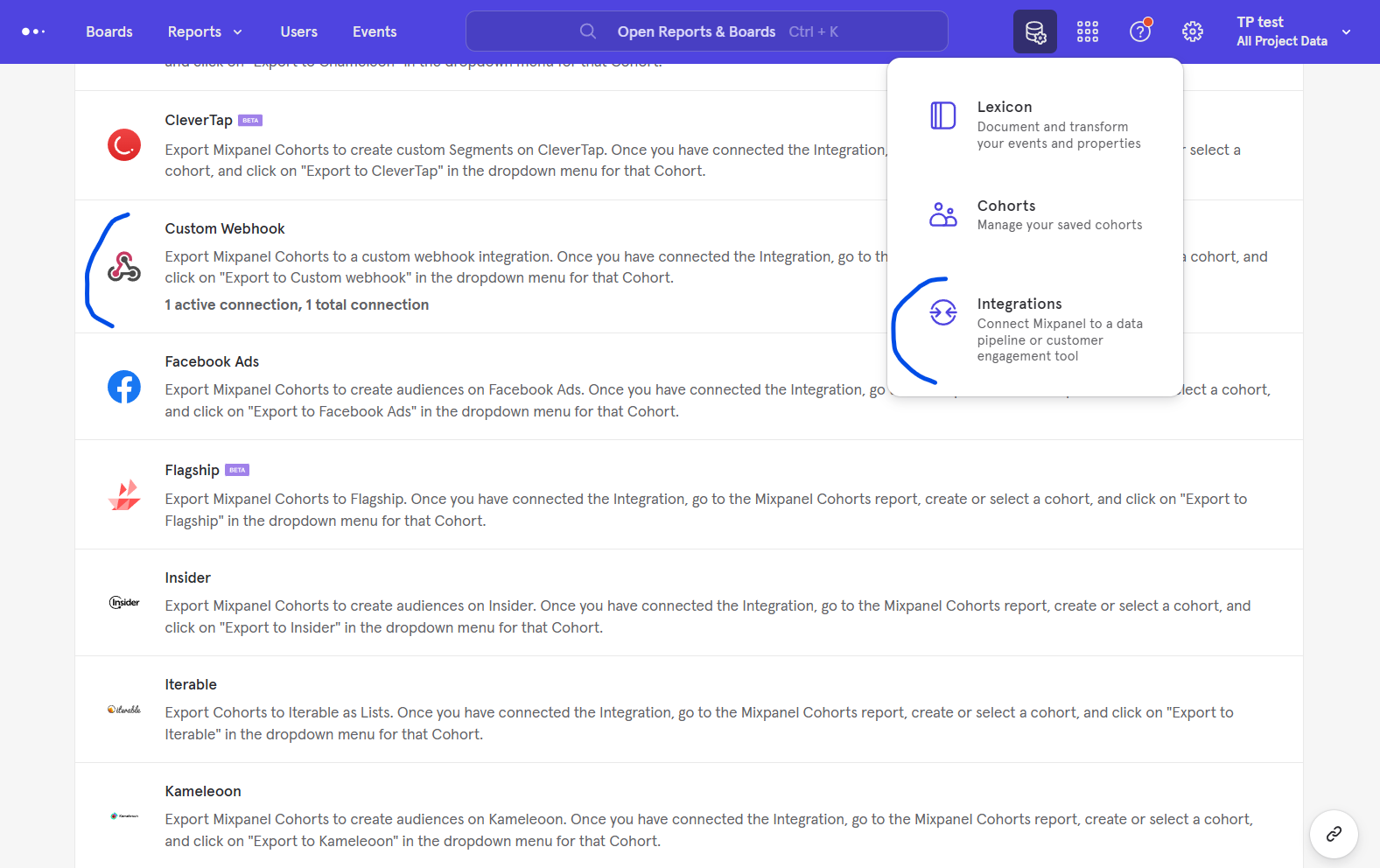Click the Kameleoon export description text
The image size is (1380, 868).
[709, 829]
